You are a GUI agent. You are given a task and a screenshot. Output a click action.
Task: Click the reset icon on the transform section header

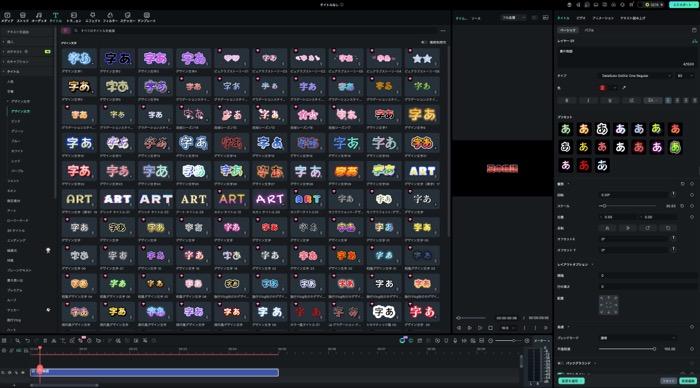coord(683,184)
